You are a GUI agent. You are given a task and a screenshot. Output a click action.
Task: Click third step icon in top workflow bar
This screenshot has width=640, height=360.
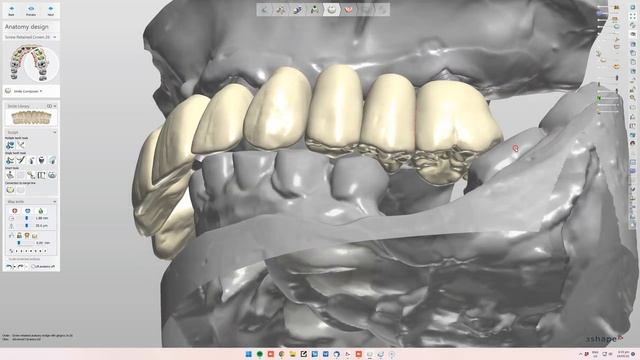click(x=298, y=9)
